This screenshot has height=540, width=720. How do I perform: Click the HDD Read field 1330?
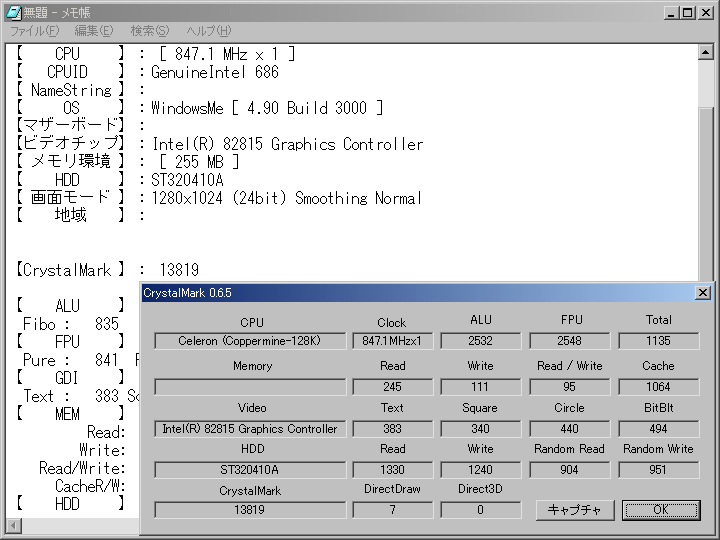click(x=392, y=470)
